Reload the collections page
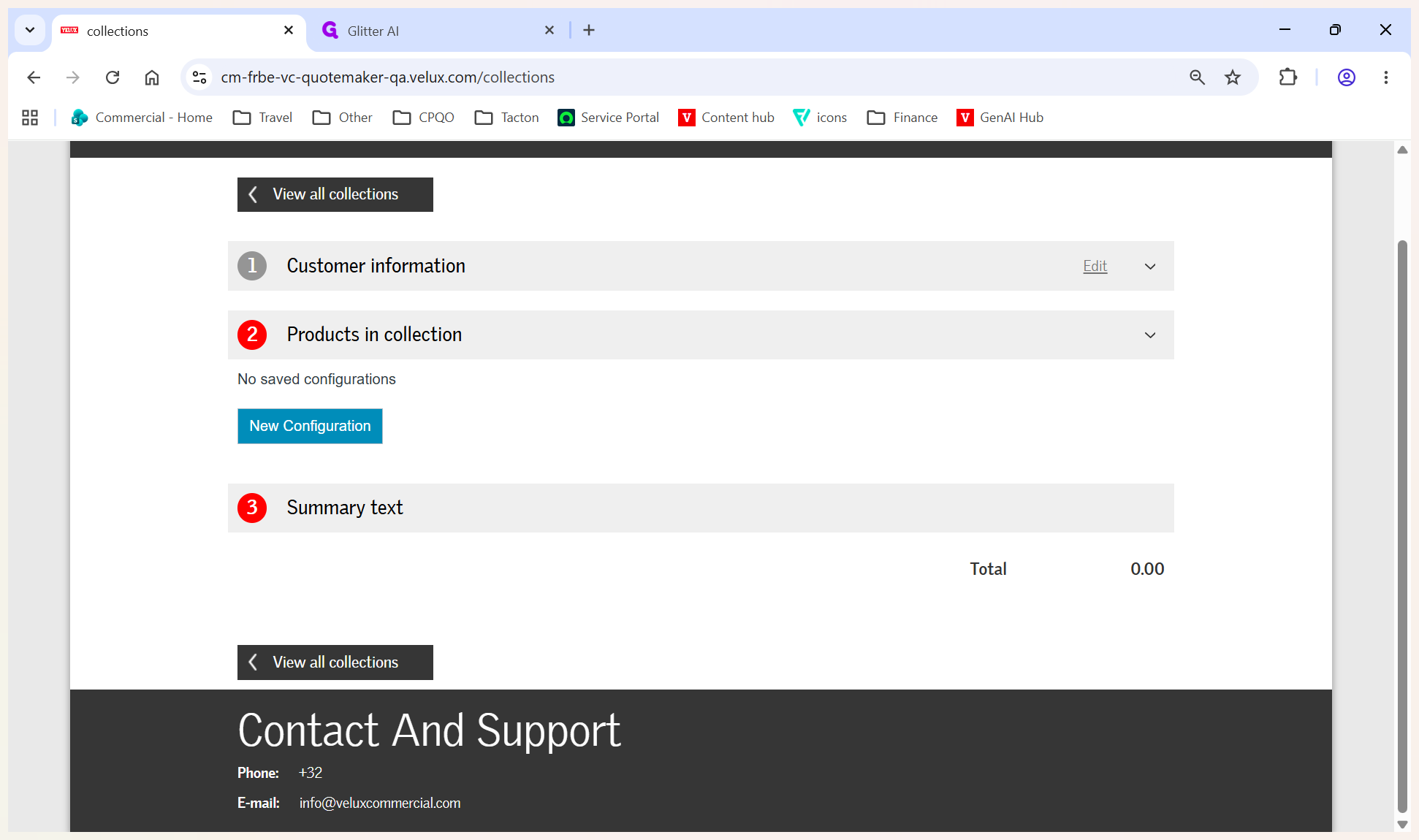 (113, 77)
